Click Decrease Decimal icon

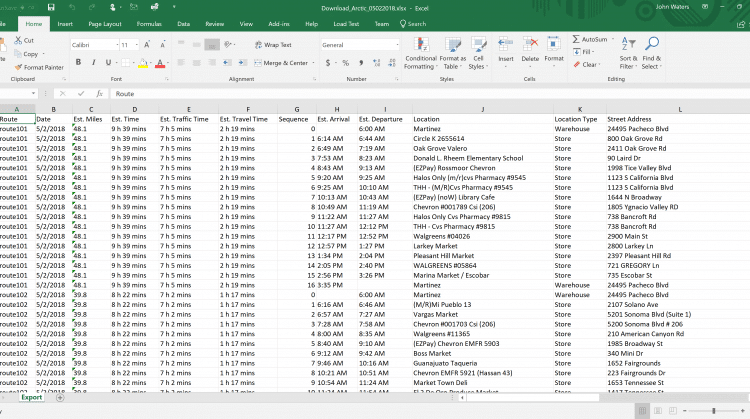click(392, 63)
